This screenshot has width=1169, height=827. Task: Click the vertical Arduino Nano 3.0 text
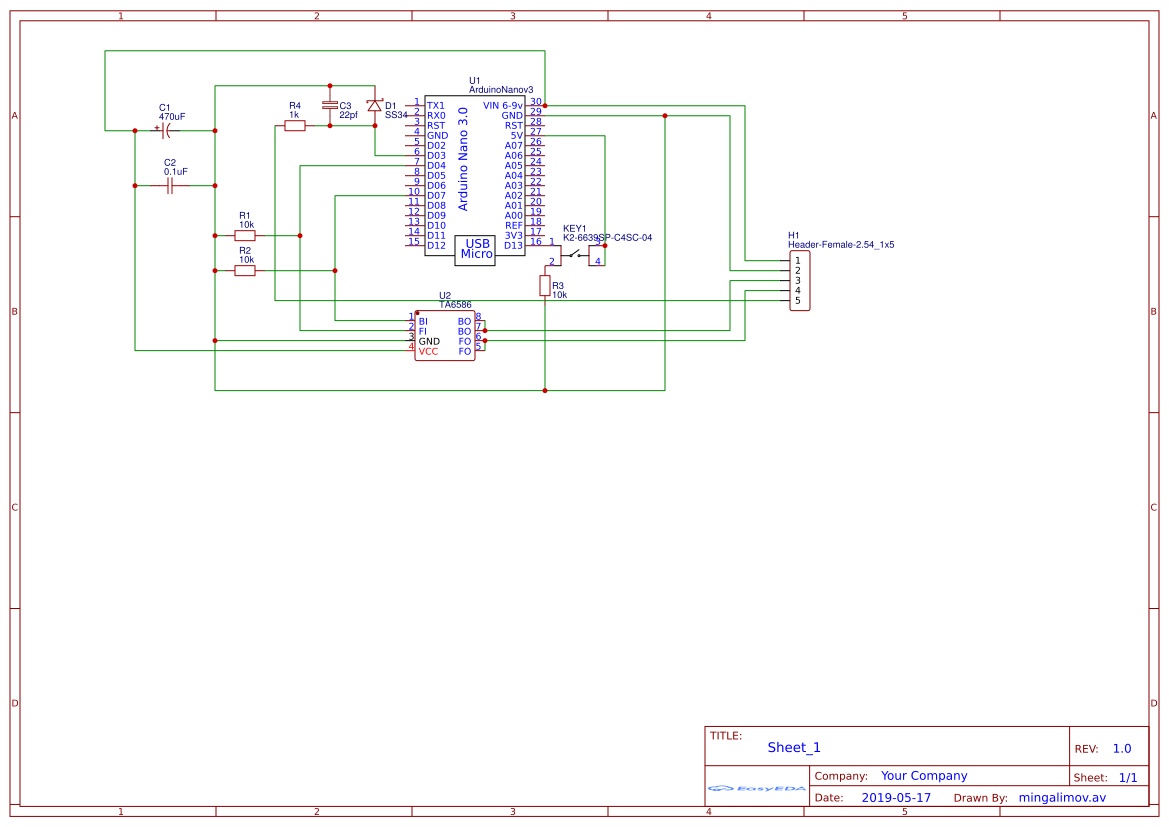pyautogui.click(x=463, y=159)
